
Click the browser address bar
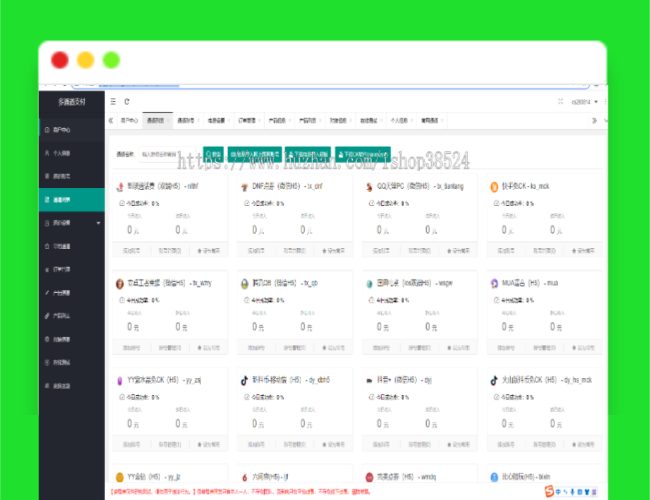(x=300, y=84)
